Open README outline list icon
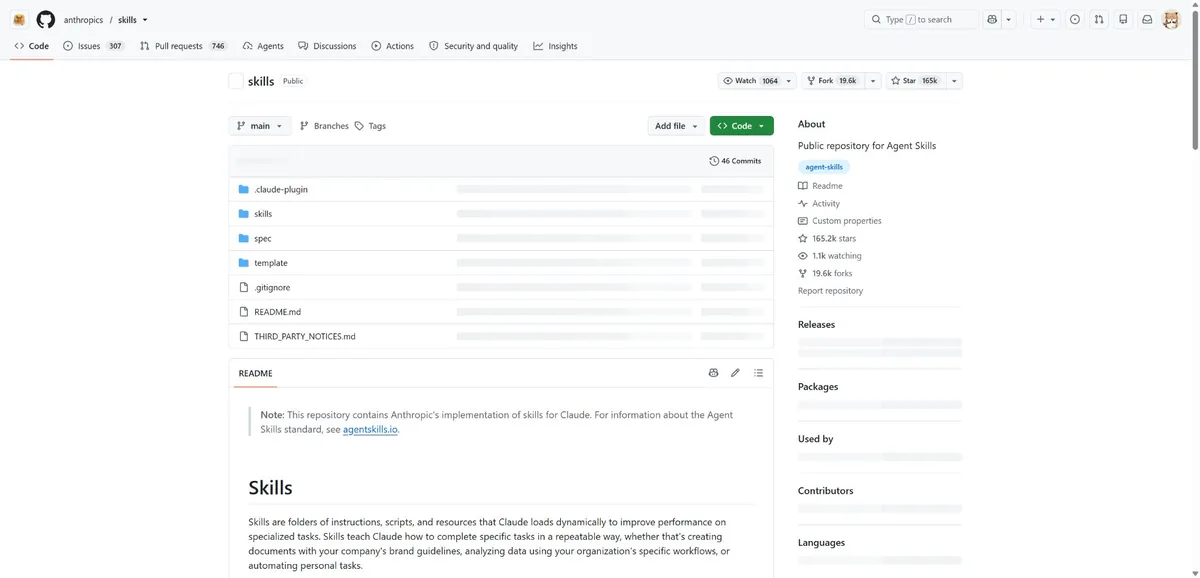Screen dimensions: 1200x578 (759, 373)
